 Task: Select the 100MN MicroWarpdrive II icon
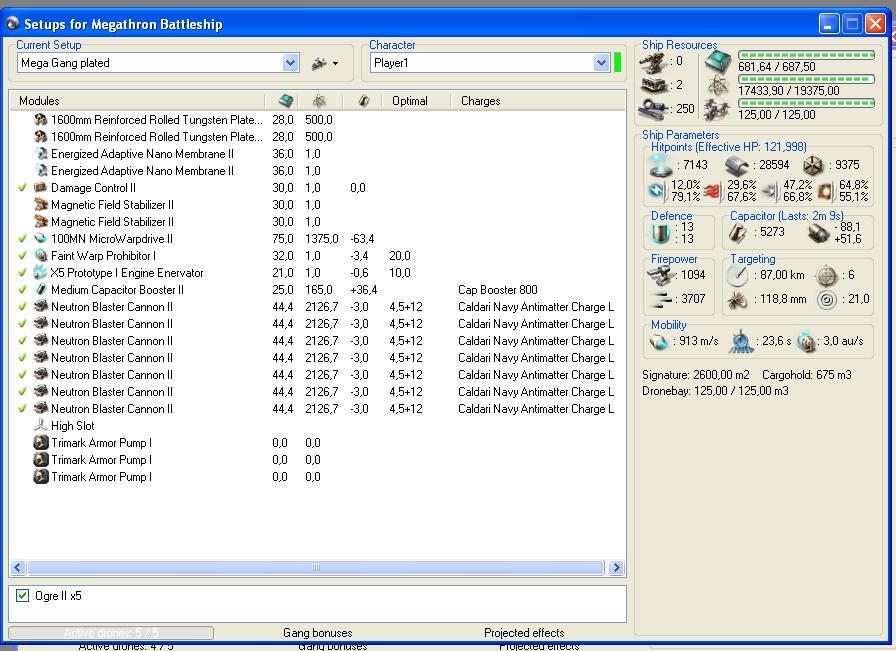pos(41,239)
